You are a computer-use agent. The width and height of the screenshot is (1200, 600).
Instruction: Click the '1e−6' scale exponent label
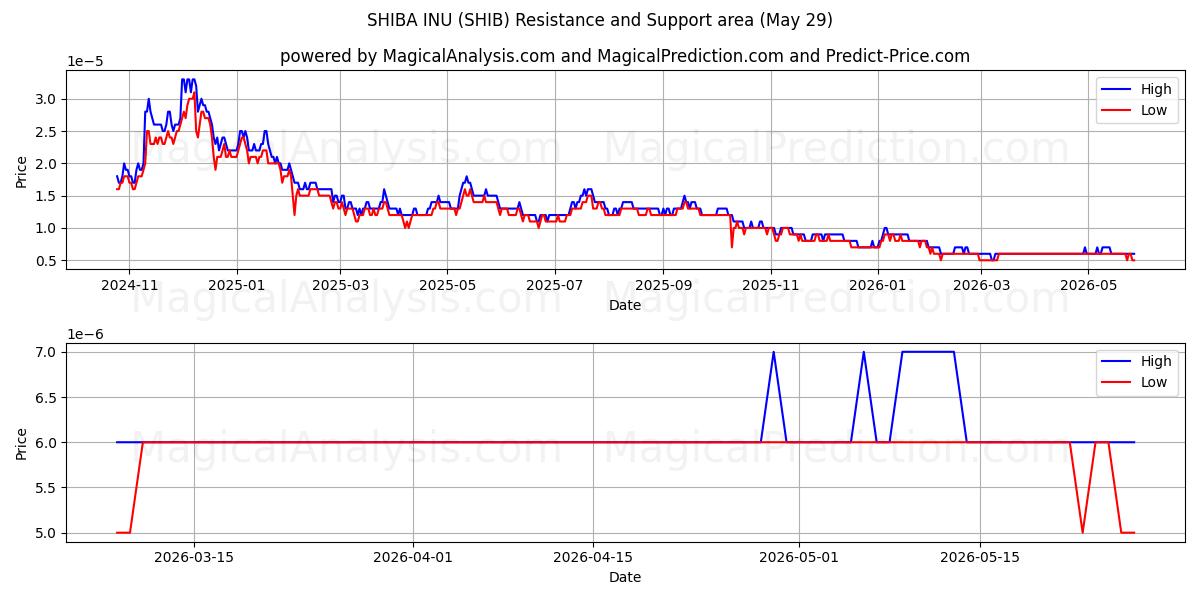[85, 333]
